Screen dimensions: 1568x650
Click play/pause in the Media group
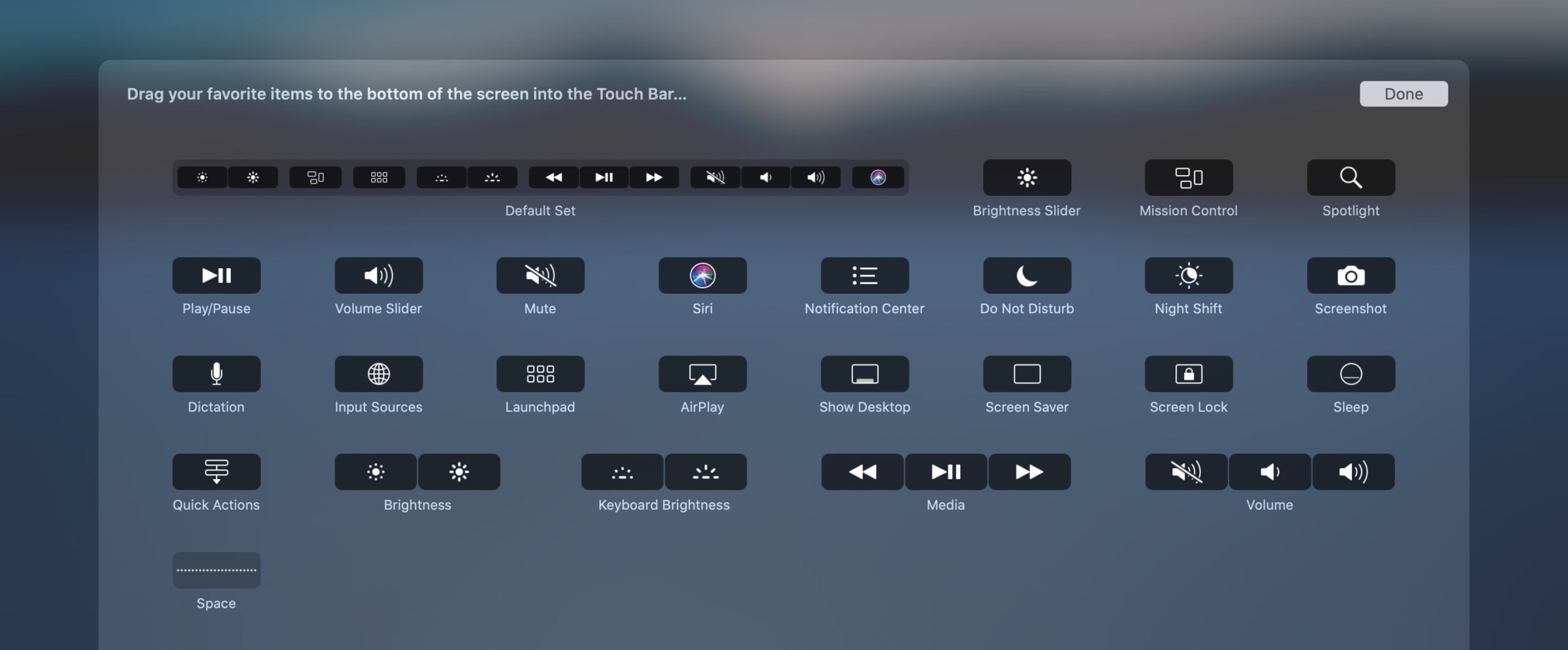[946, 472]
